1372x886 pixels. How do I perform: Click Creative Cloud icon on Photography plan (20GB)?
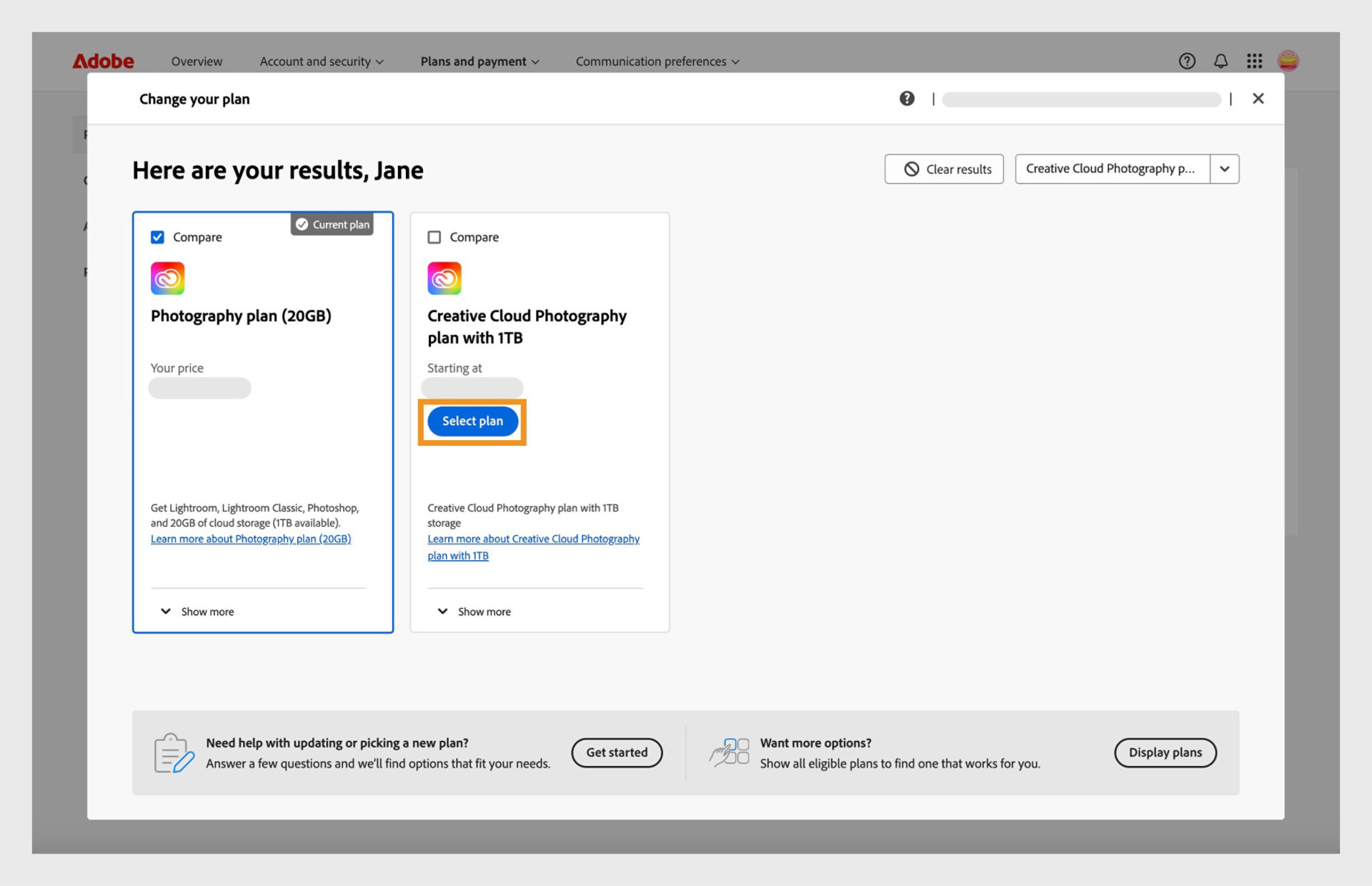[168, 278]
